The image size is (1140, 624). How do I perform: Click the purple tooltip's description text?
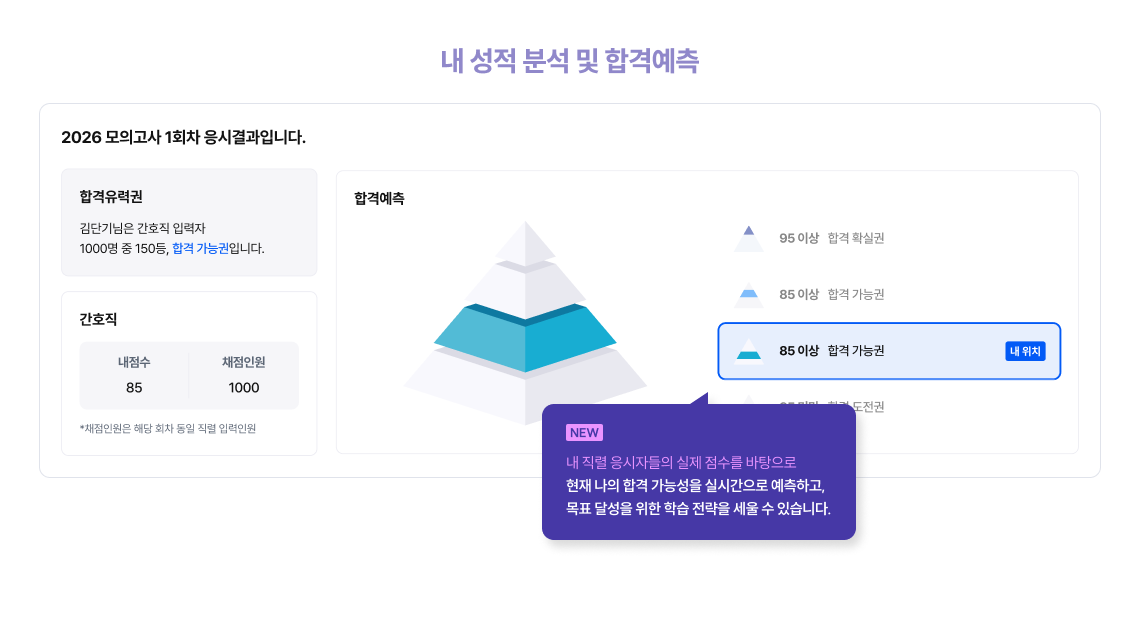pos(697,485)
